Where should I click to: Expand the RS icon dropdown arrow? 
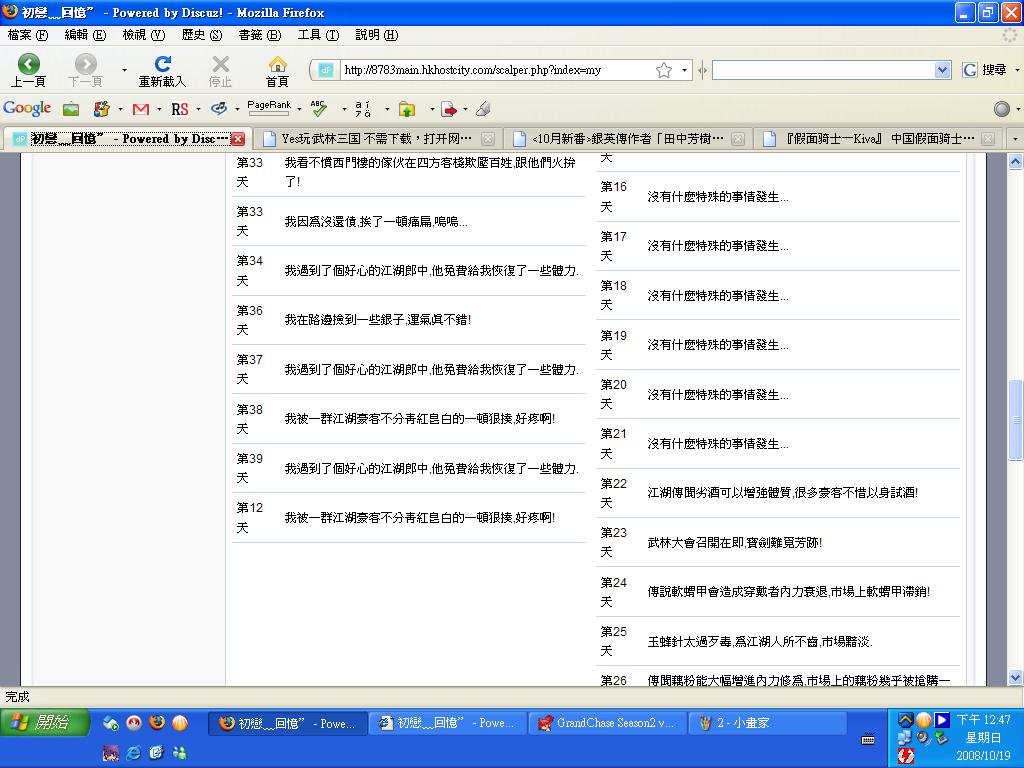pyautogui.click(x=198, y=109)
